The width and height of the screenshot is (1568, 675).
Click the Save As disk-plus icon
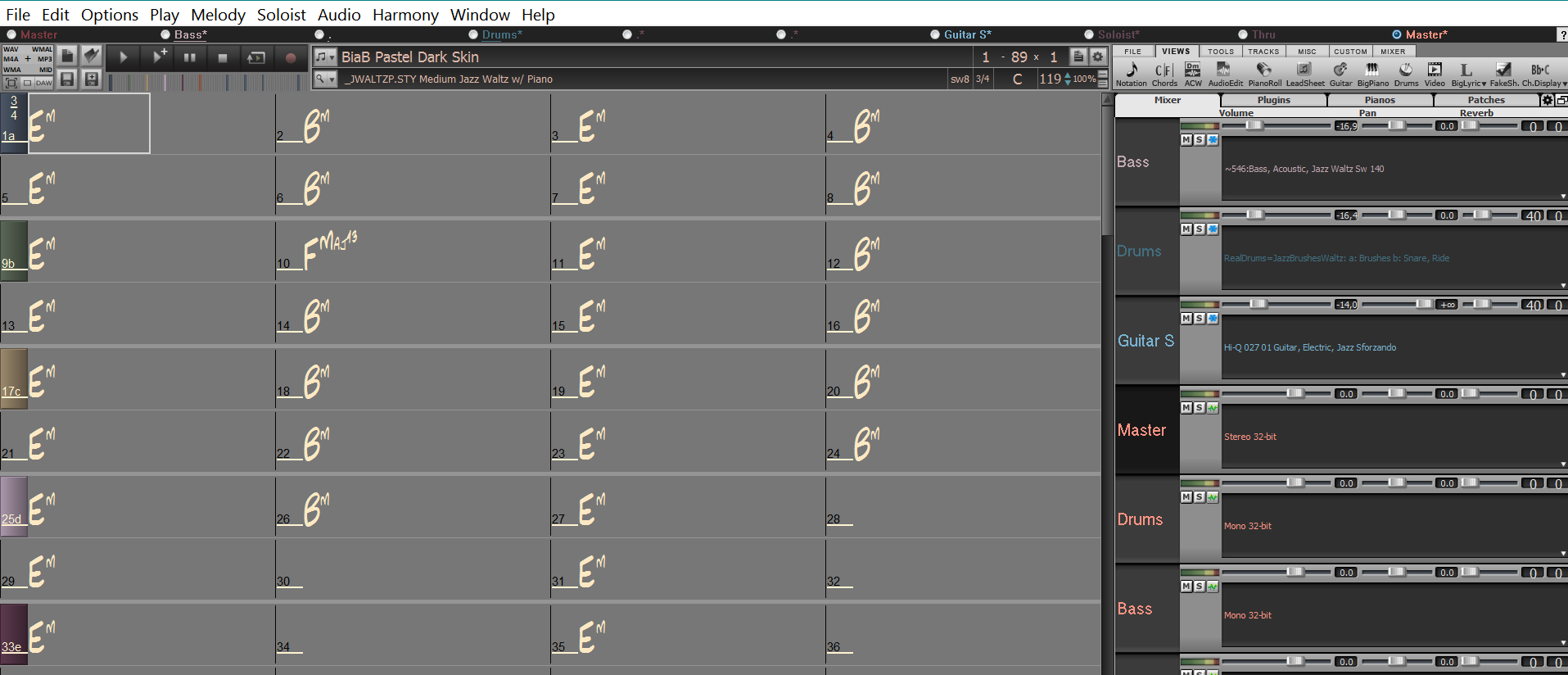(92, 79)
